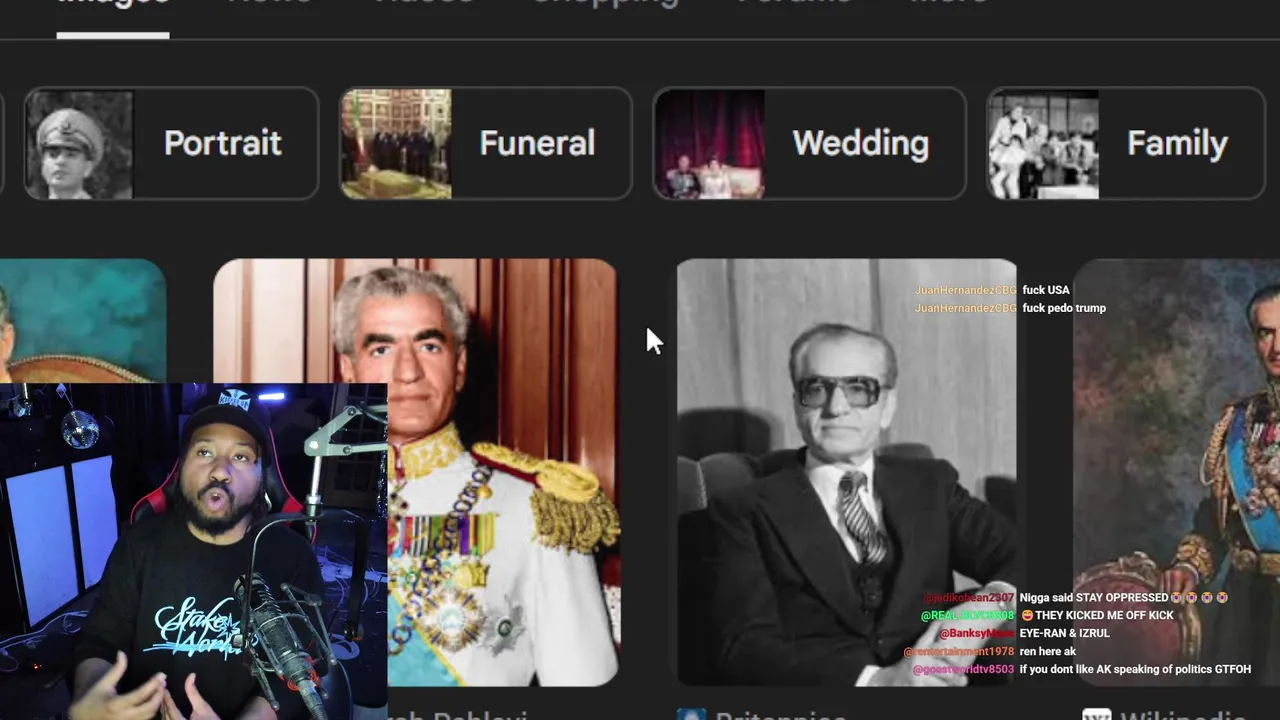Open the black-and-white photo of man in glasses
Screen dimensions: 1280x720
click(x=847, y=472)
